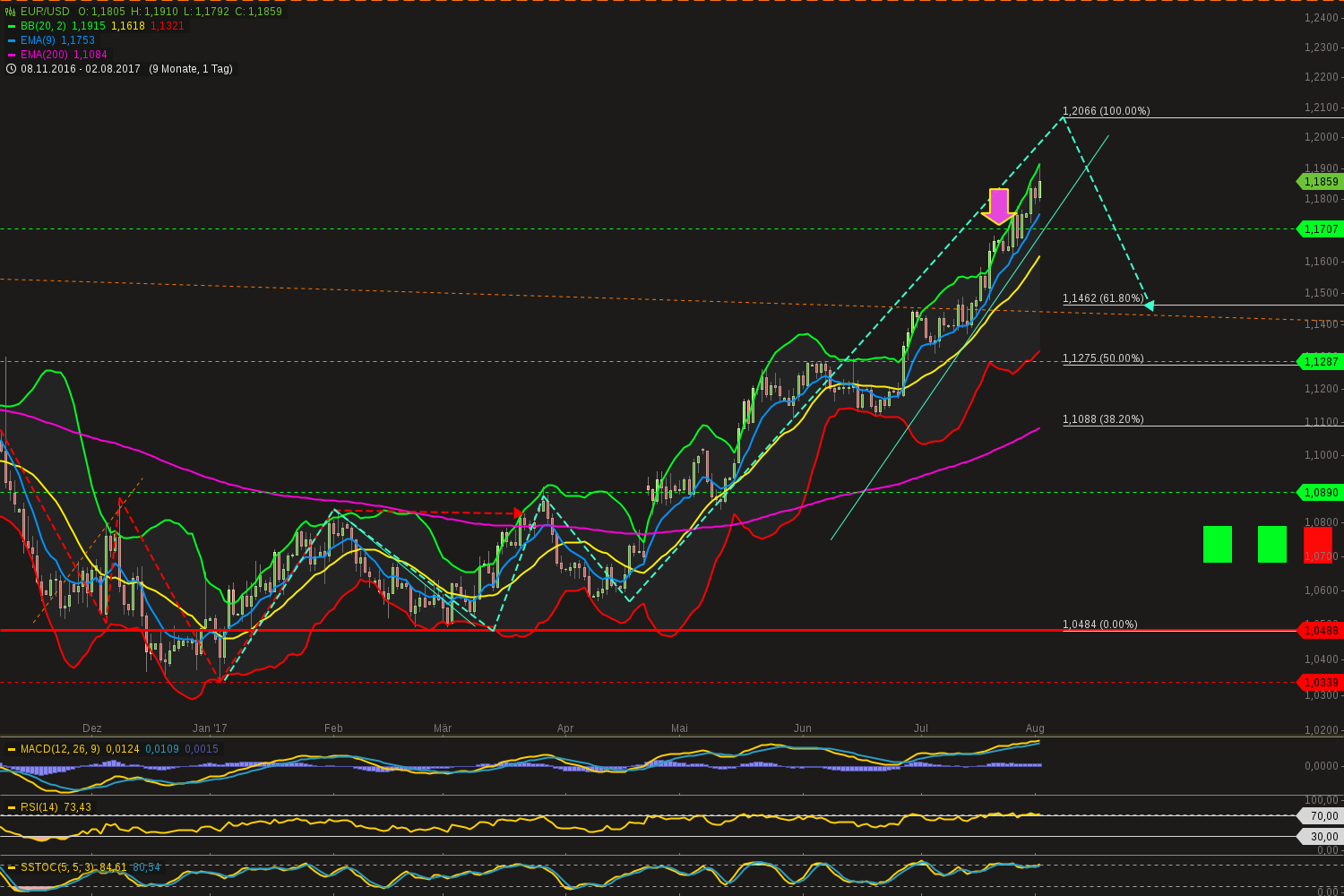Click the Feb label on the time axis
Screen dimensions: 1344x896
(333, 728)
